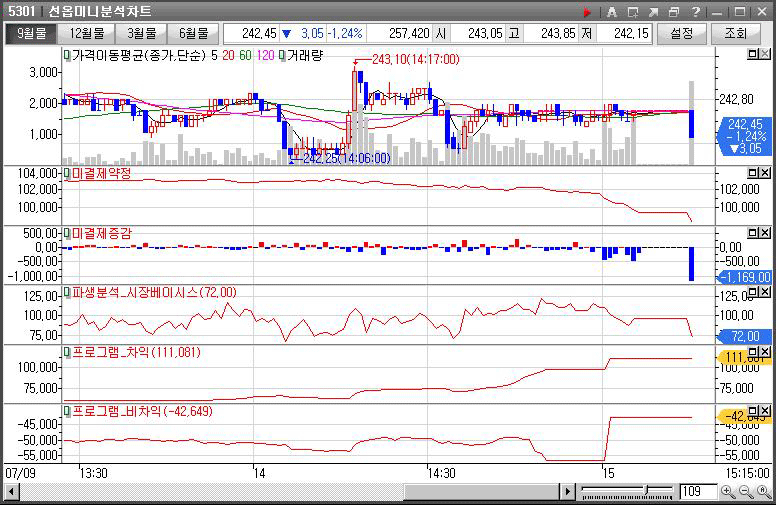
Task: Zoom out using the minus magnifier
Action: (x=744, y=492)
